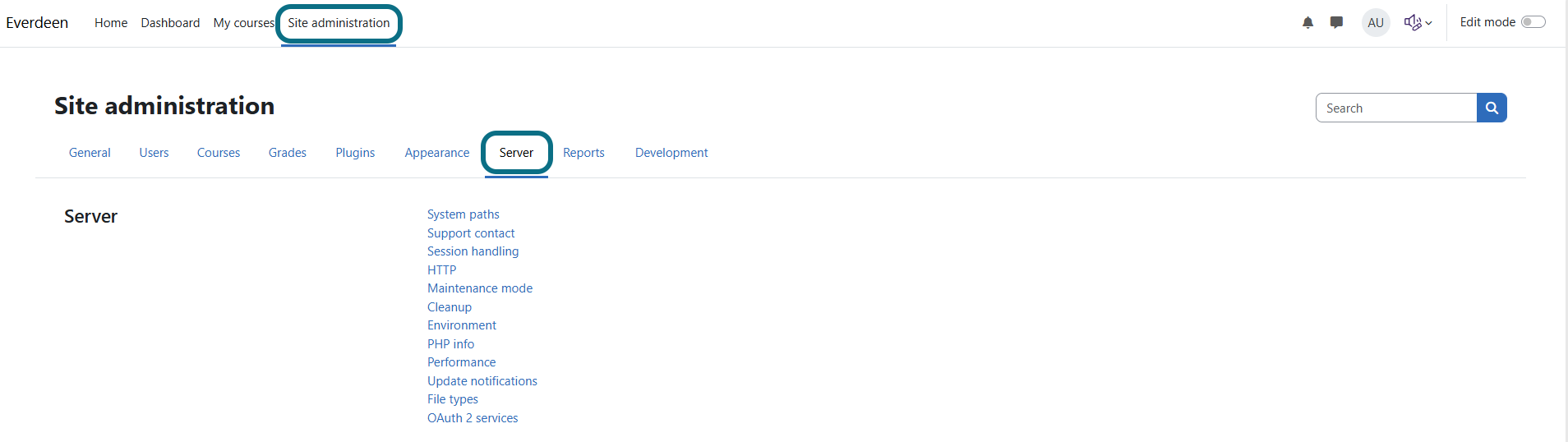Open the System paths link
Viewport: 1568px width, 442px height.
pos(463,214)
